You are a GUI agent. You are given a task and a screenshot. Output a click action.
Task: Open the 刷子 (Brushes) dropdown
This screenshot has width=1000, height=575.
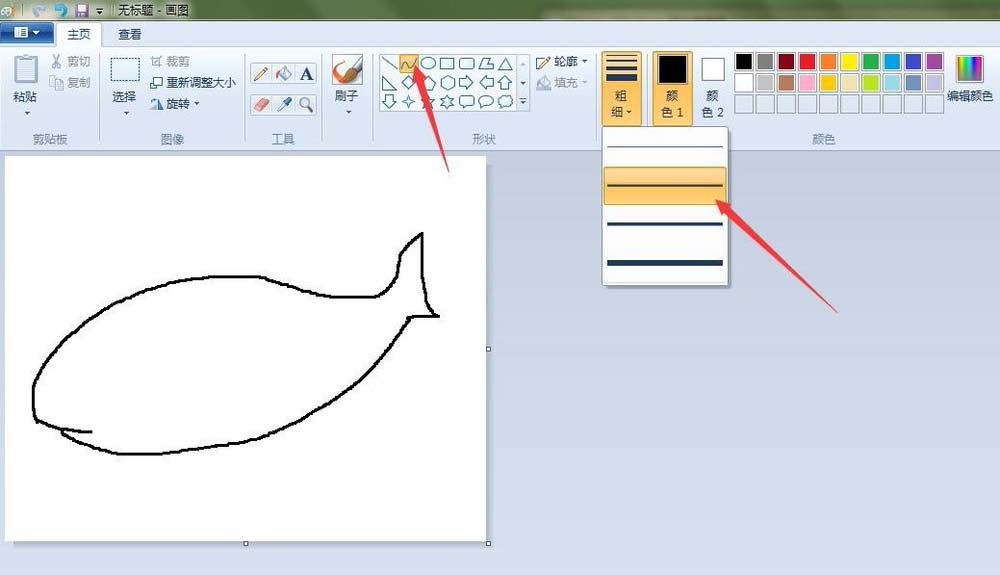tap(348, 112)
